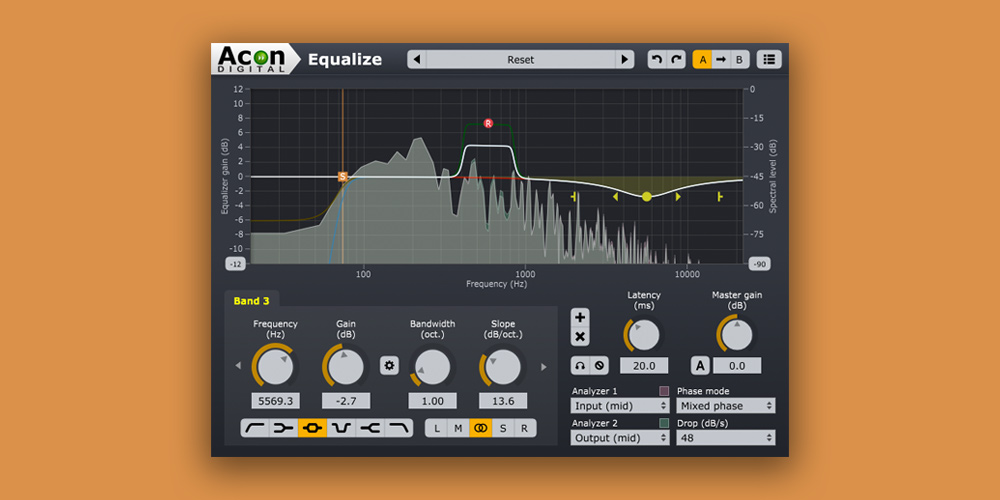This screenshot has height=500, width=1000.
Task: Click the redo arrow button
Action: [677, 59]
